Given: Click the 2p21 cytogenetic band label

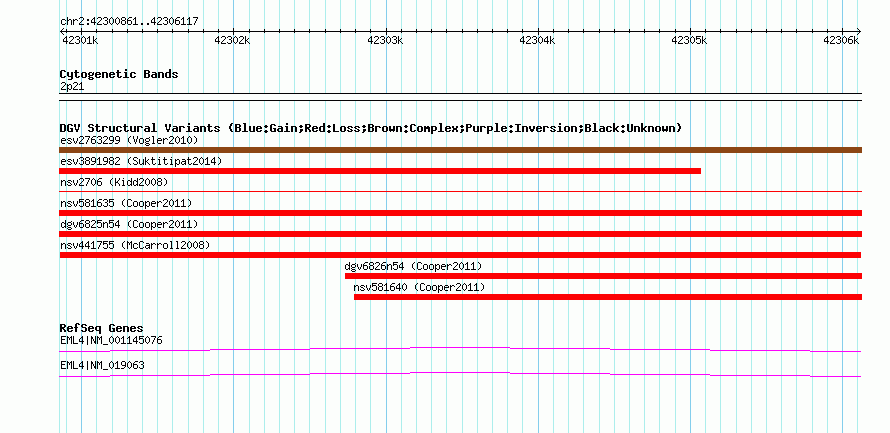Looking at the screenshot, I should pos(72,87).
